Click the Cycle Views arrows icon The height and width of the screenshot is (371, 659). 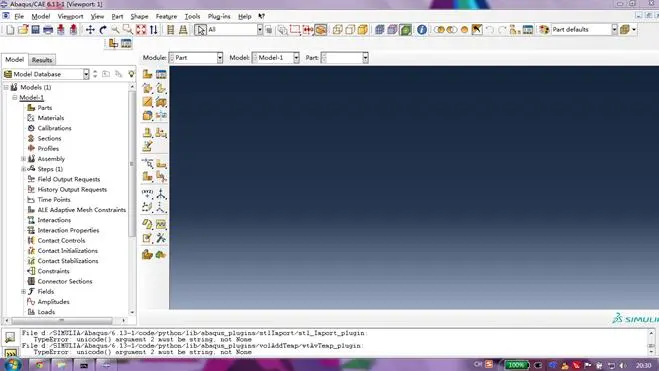coord(153,30)
